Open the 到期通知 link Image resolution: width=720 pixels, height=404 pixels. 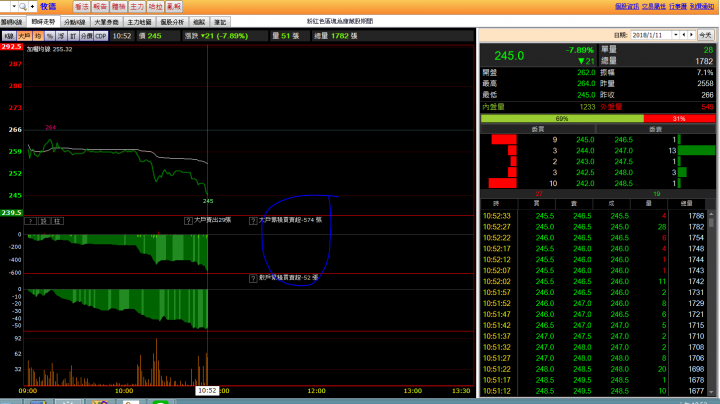702,6
